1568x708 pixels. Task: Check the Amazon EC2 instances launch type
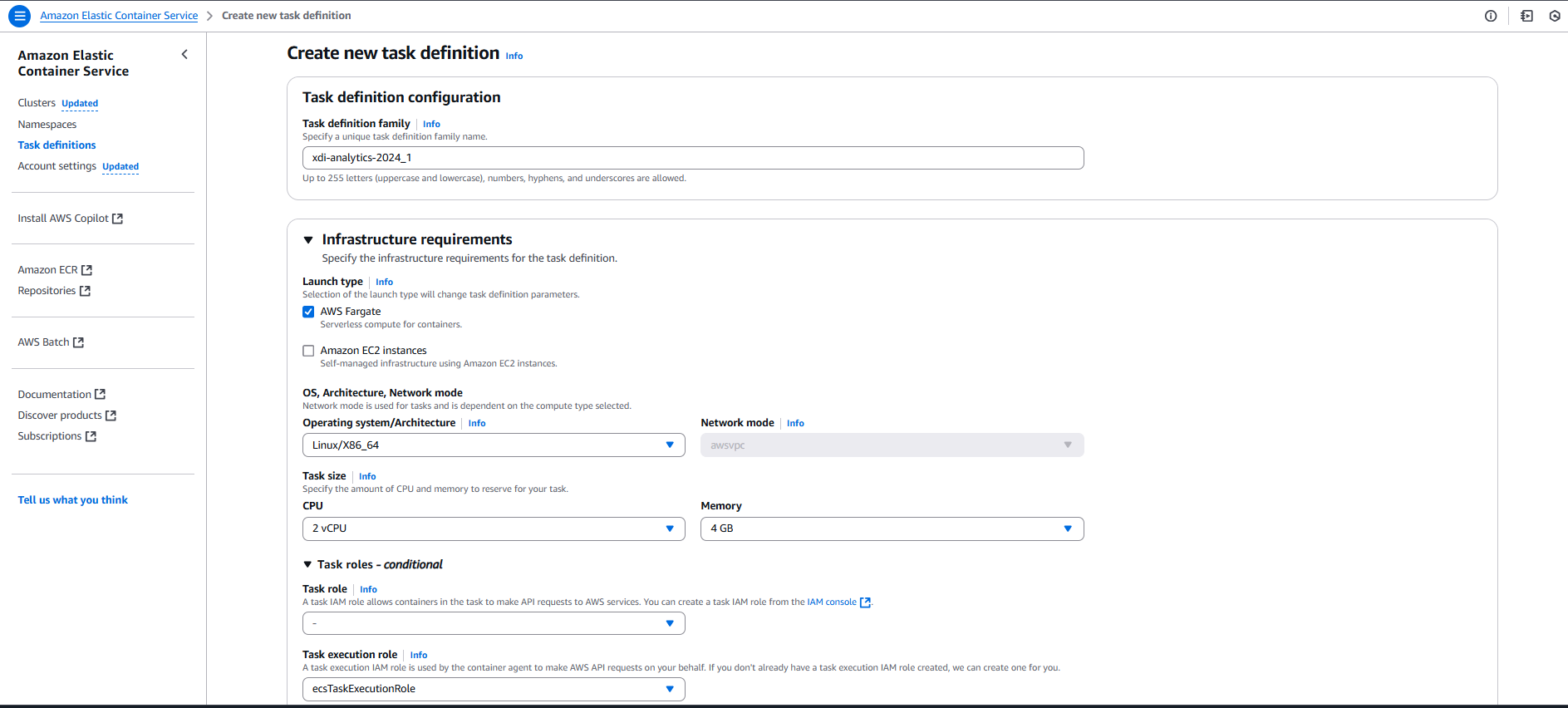pyautogui.click(x=308, y=351)
